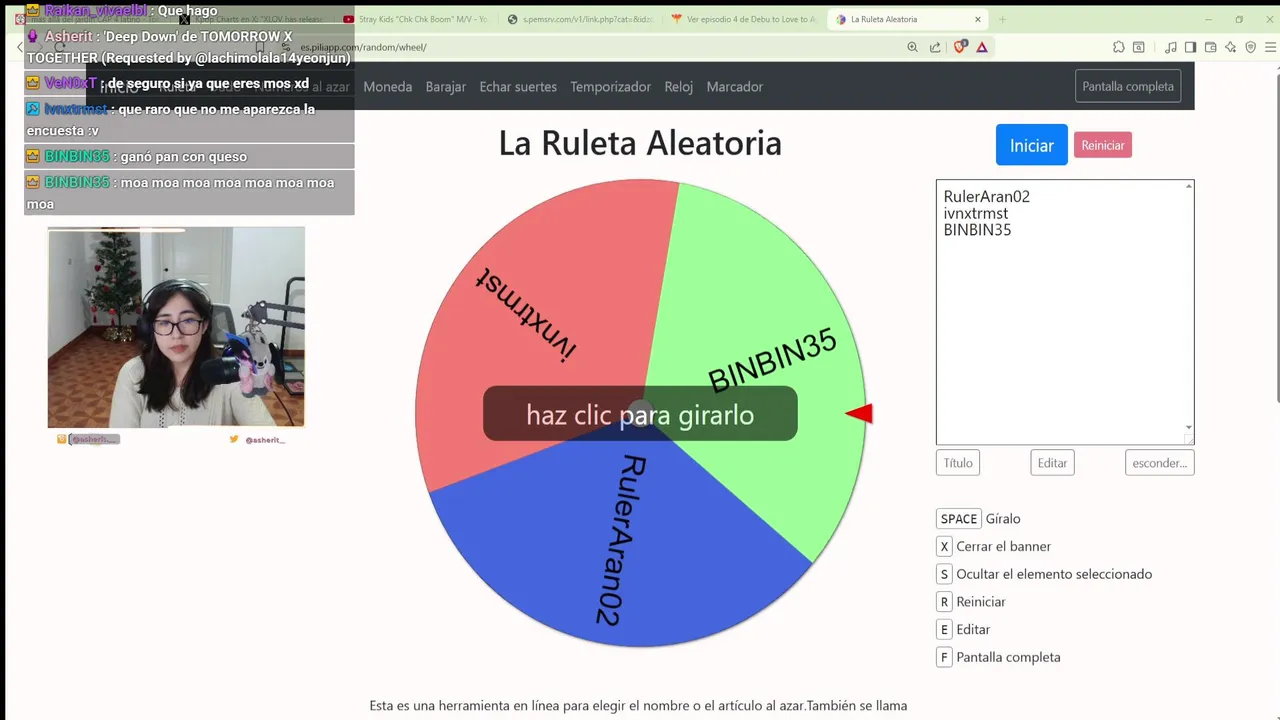Click the text area's scroll up arrow

(1189, 187)
